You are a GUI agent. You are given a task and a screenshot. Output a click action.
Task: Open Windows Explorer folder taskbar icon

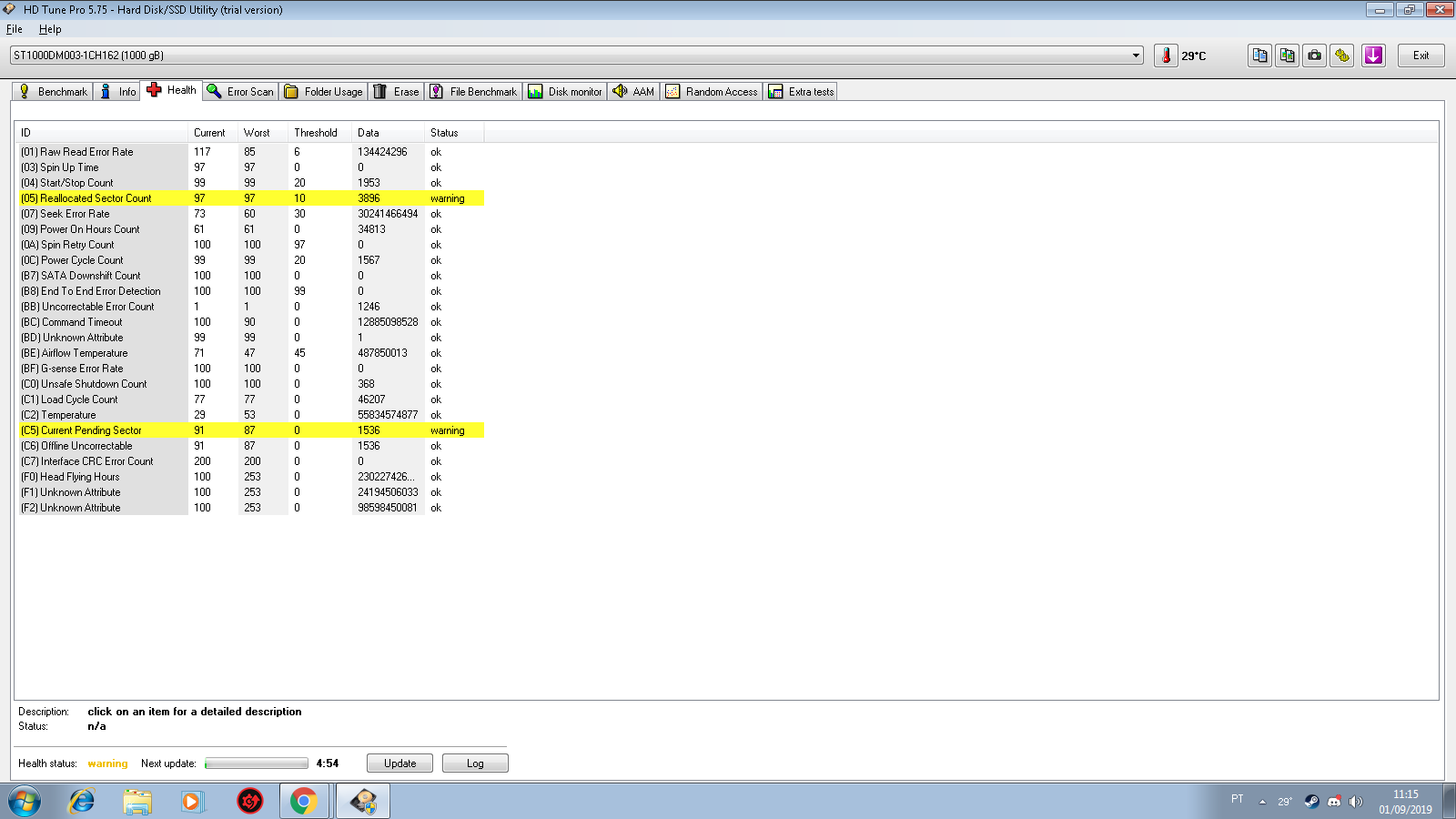pyautogui.click(x=137, y=801)
